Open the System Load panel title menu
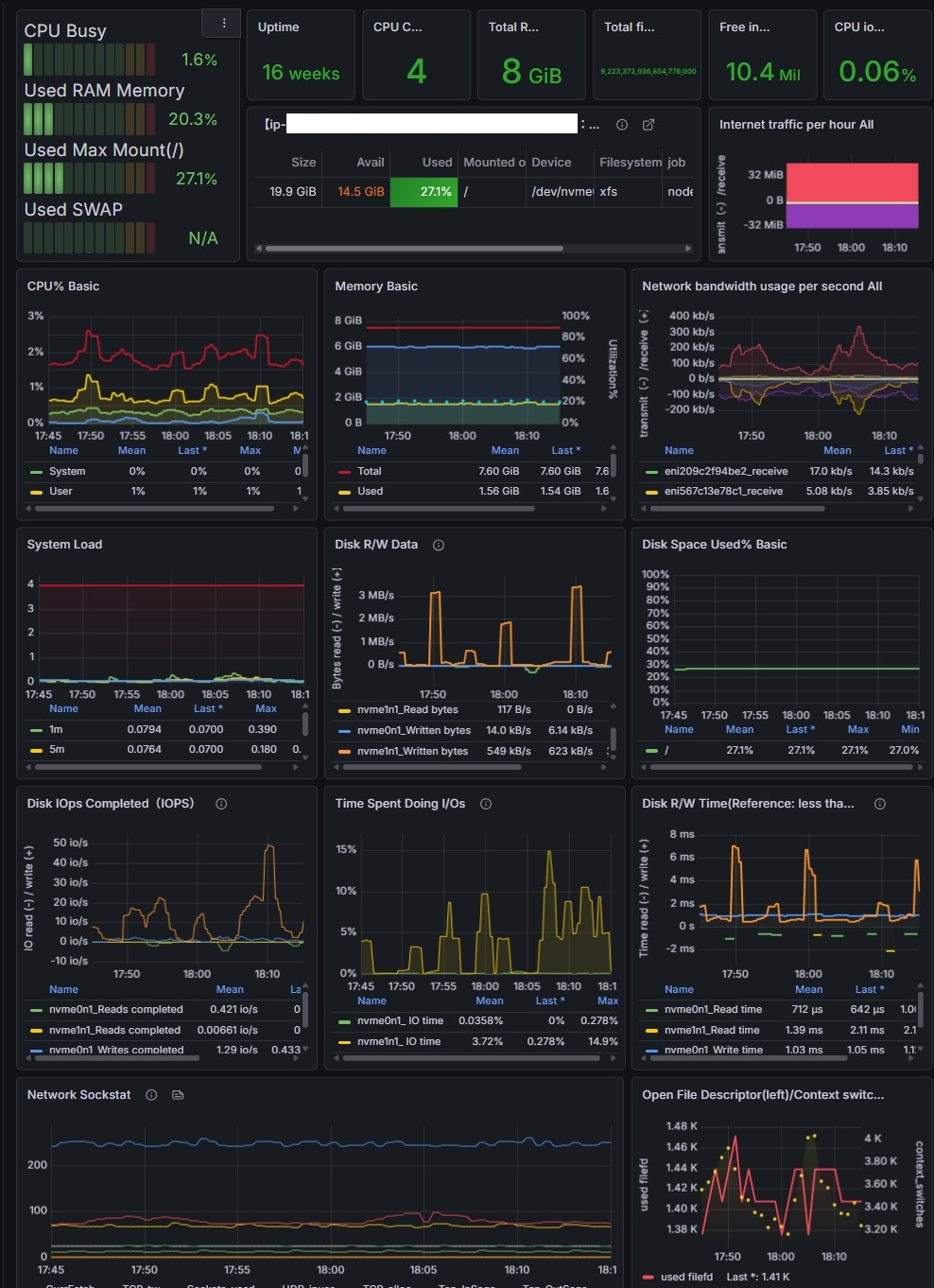Viewport: 934px width, 1288px height. point(64,545)
